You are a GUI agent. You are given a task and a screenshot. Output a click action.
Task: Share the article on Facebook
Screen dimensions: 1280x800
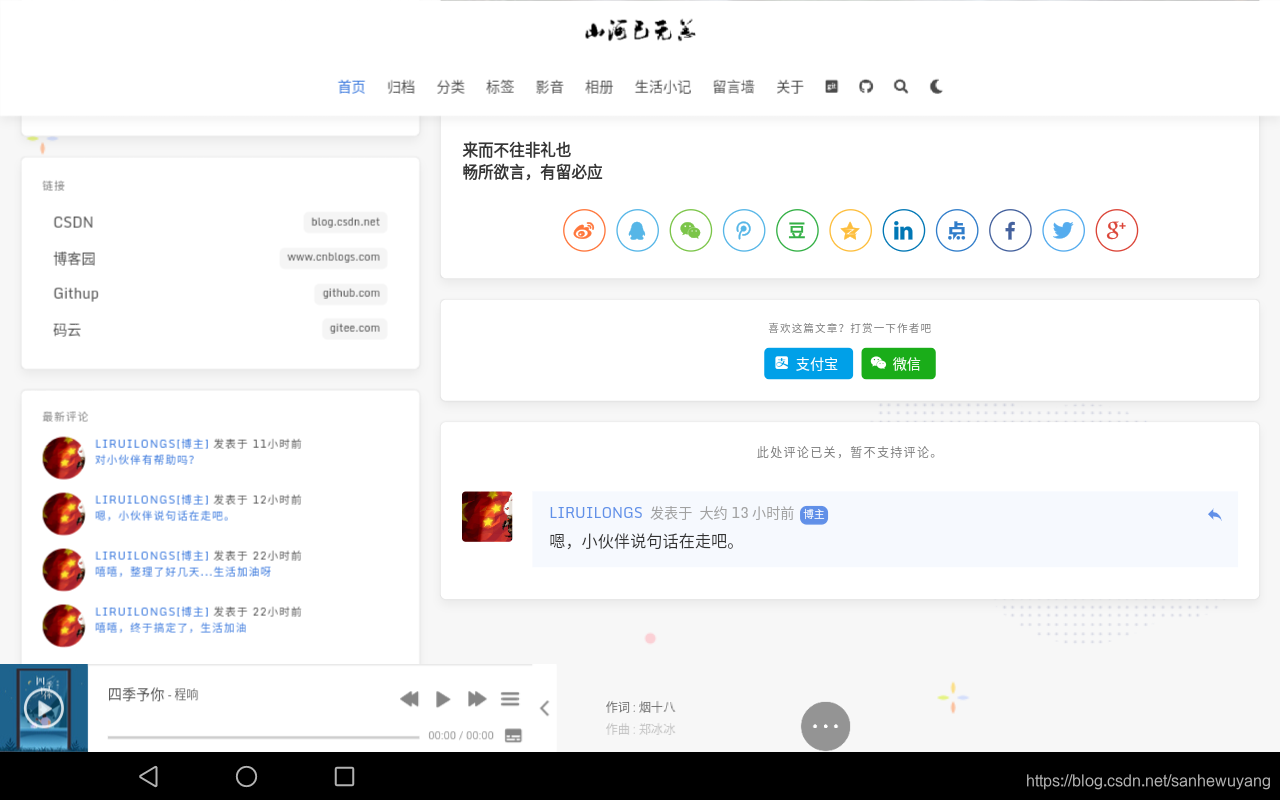click(x=1010, y=230)
